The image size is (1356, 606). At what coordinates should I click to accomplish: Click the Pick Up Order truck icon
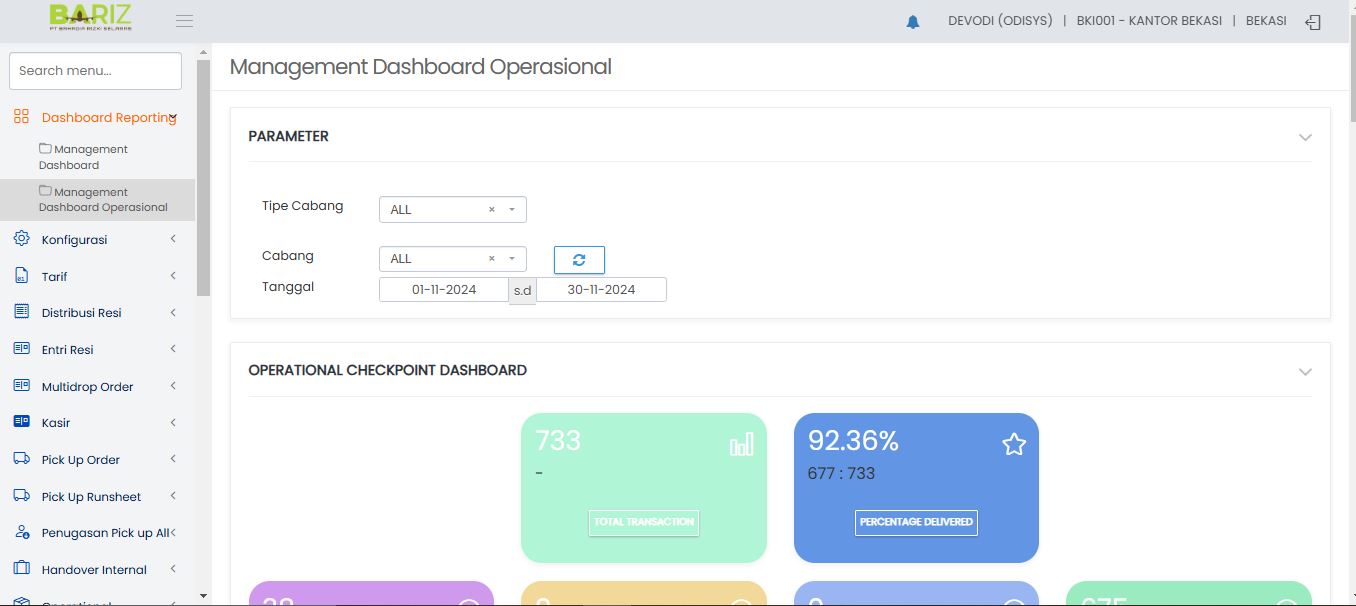tap(22, 459)
